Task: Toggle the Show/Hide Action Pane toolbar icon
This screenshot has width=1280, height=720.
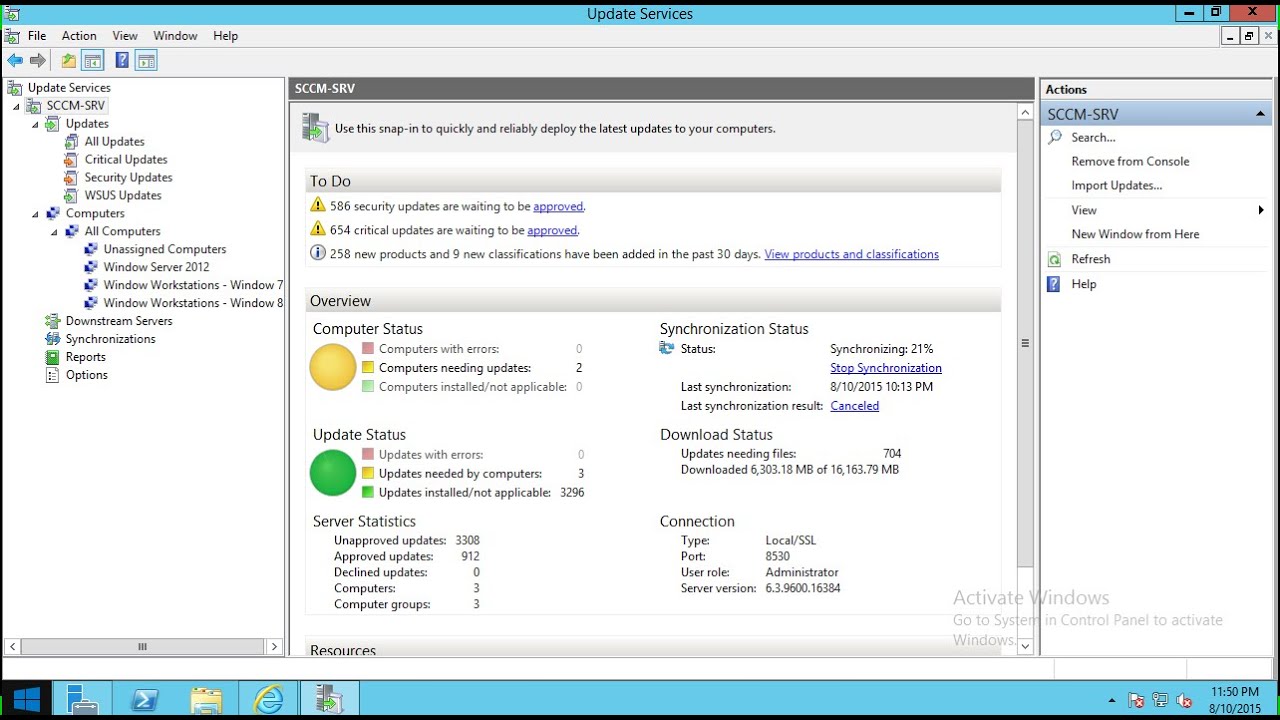Action: (146, 61)
